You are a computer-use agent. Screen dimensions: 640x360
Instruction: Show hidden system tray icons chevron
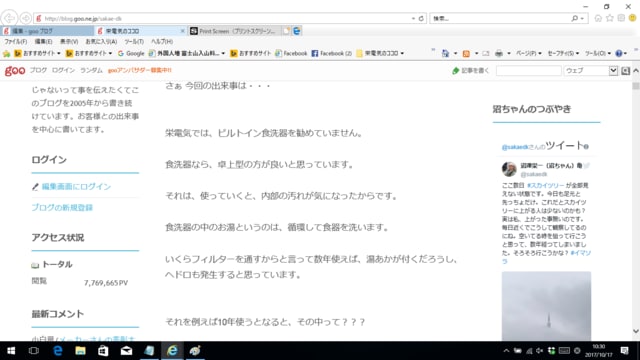(x=506, y=351)
